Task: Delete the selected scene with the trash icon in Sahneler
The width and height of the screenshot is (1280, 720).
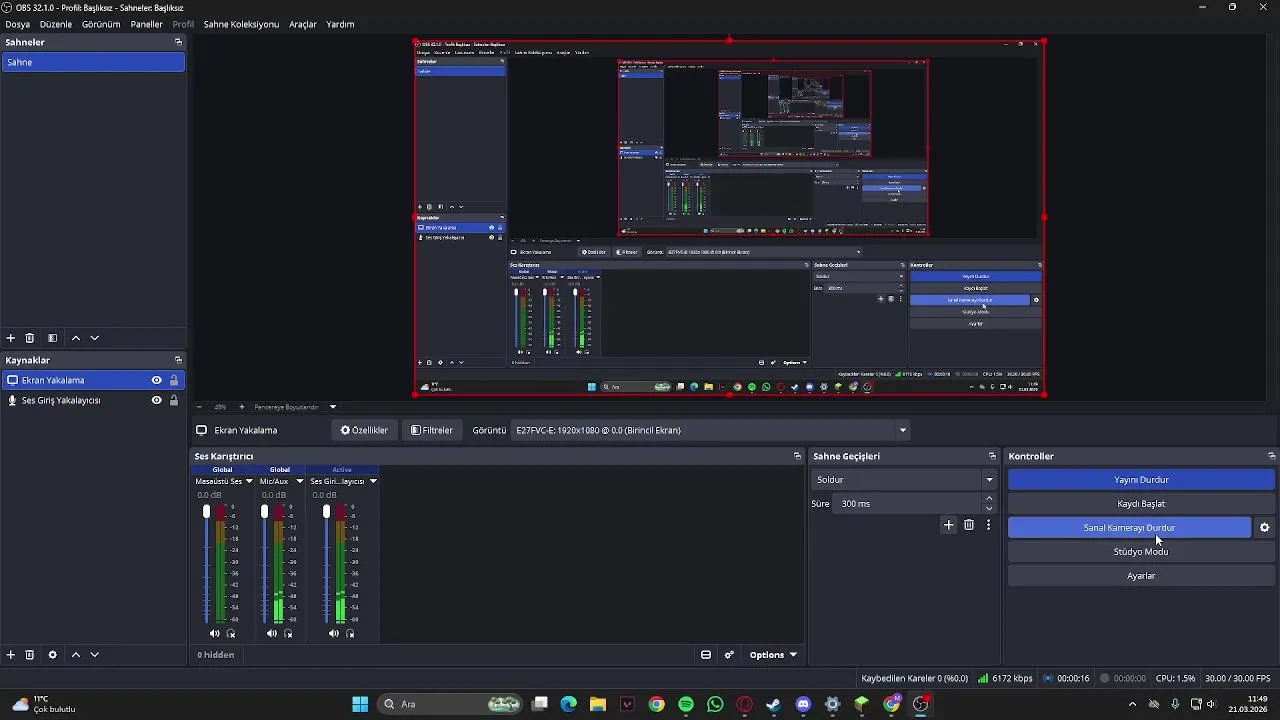Action: click(x=30, y=338)
